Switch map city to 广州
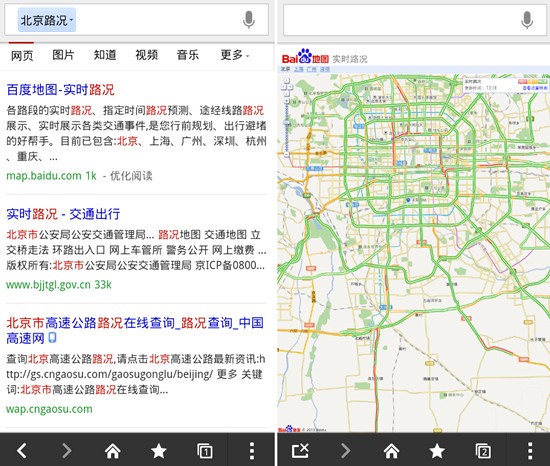Screen dimensions: 550x466 (x=312, y=69)
